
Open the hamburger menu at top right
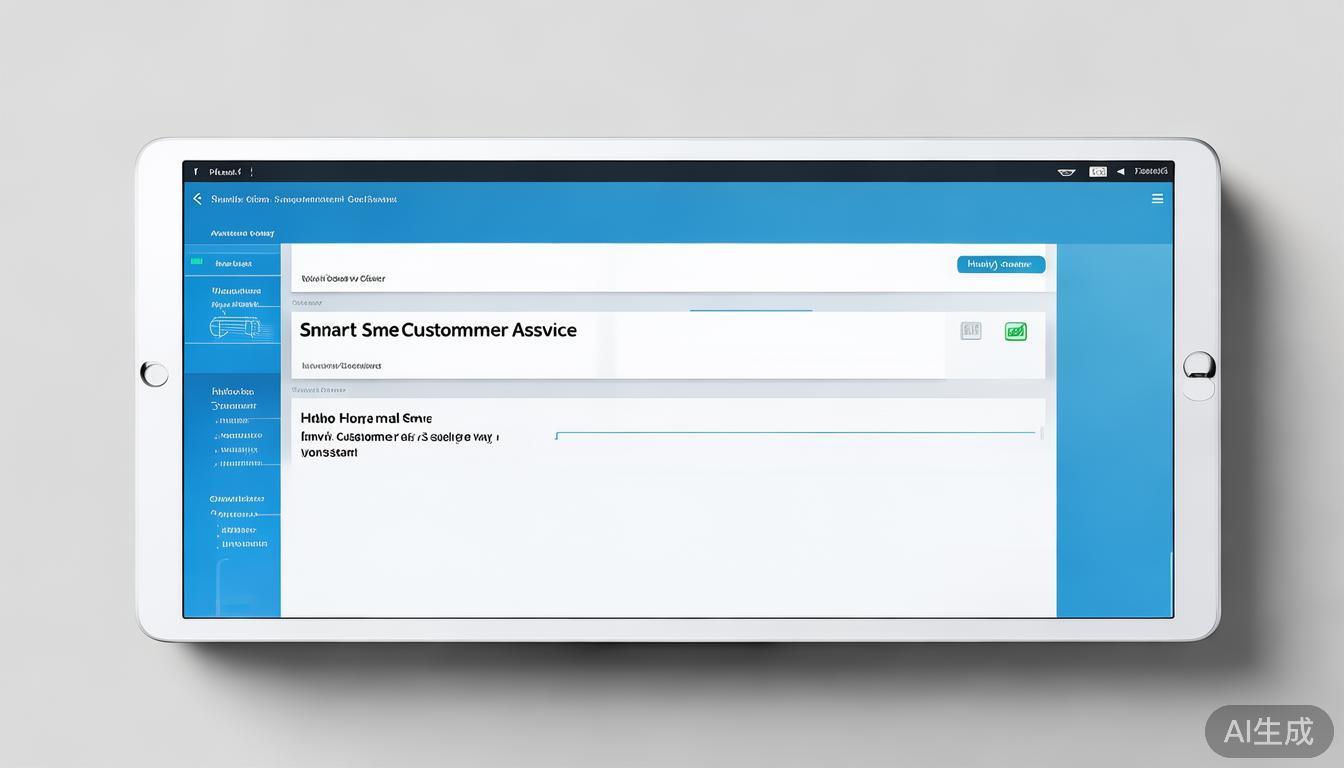coord(1157,199)
